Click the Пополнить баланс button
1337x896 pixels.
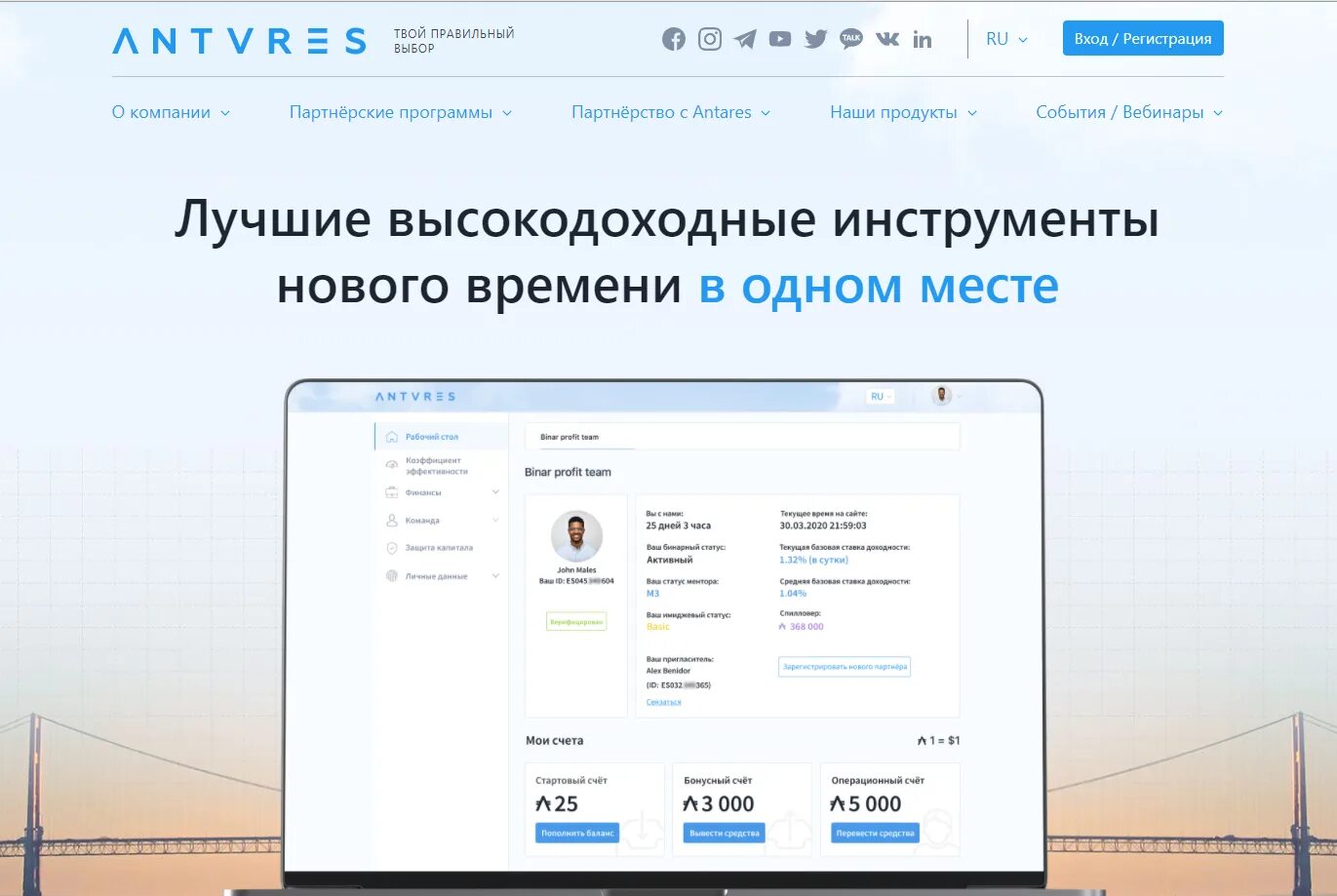[577, 834]
